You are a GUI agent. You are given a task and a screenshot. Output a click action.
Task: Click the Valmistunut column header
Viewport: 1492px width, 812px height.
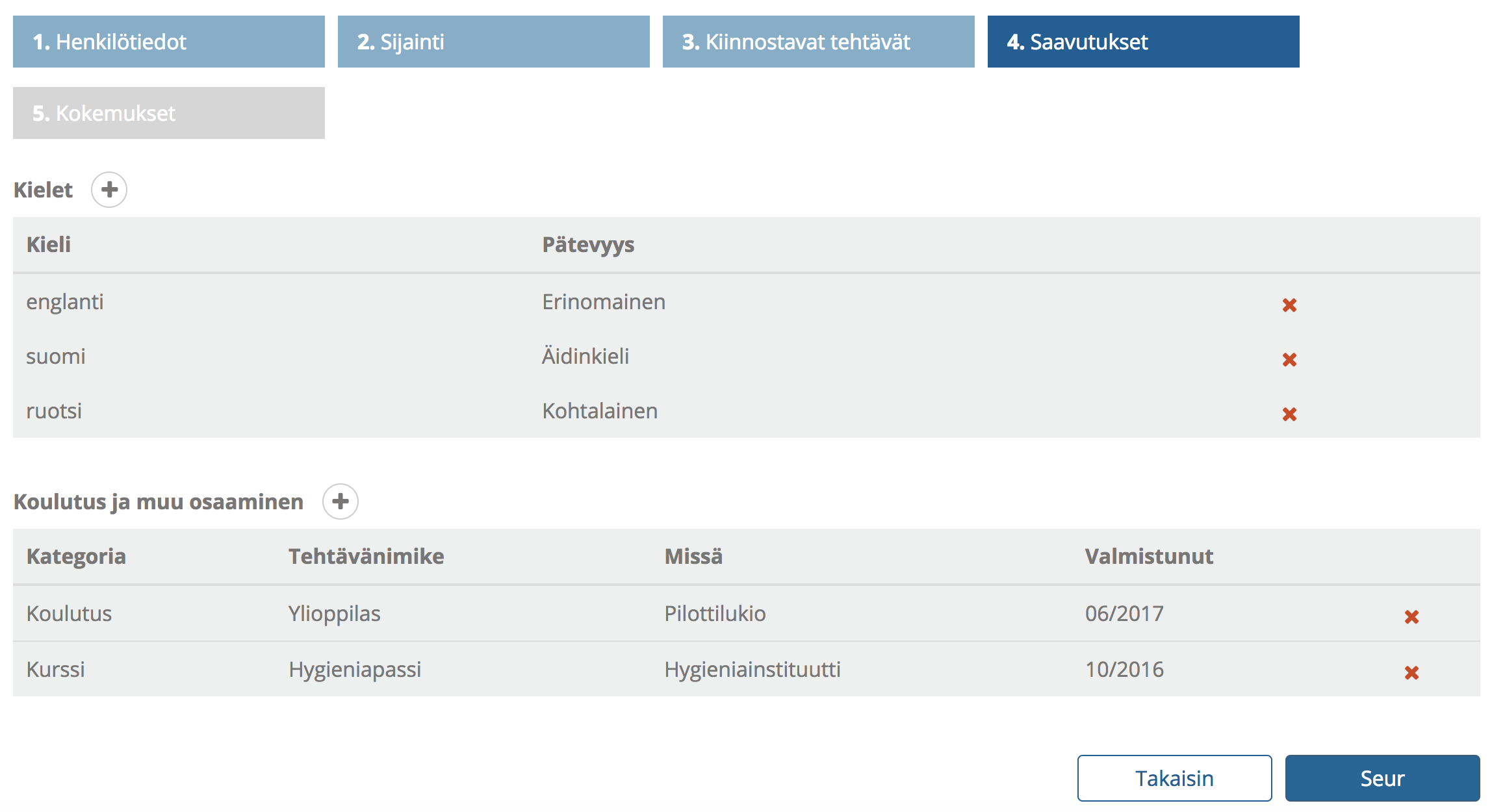1149,557
